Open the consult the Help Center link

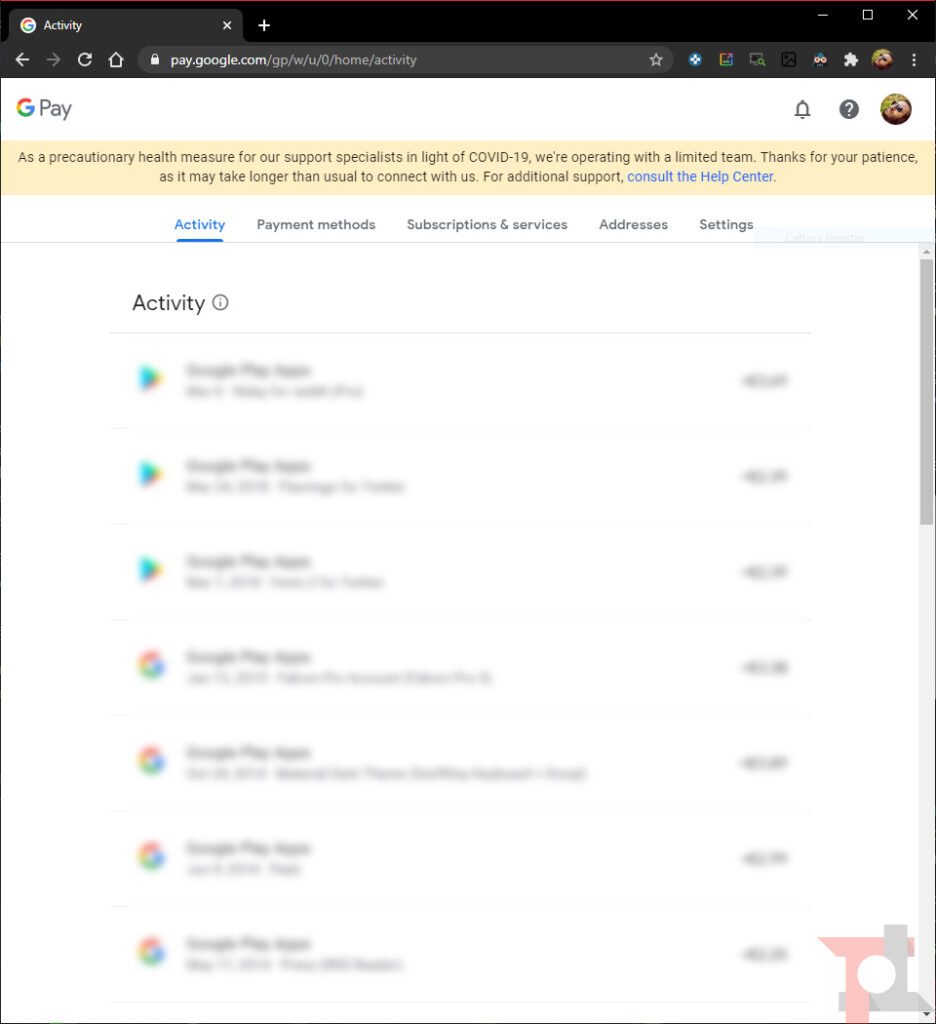[700, 176]
